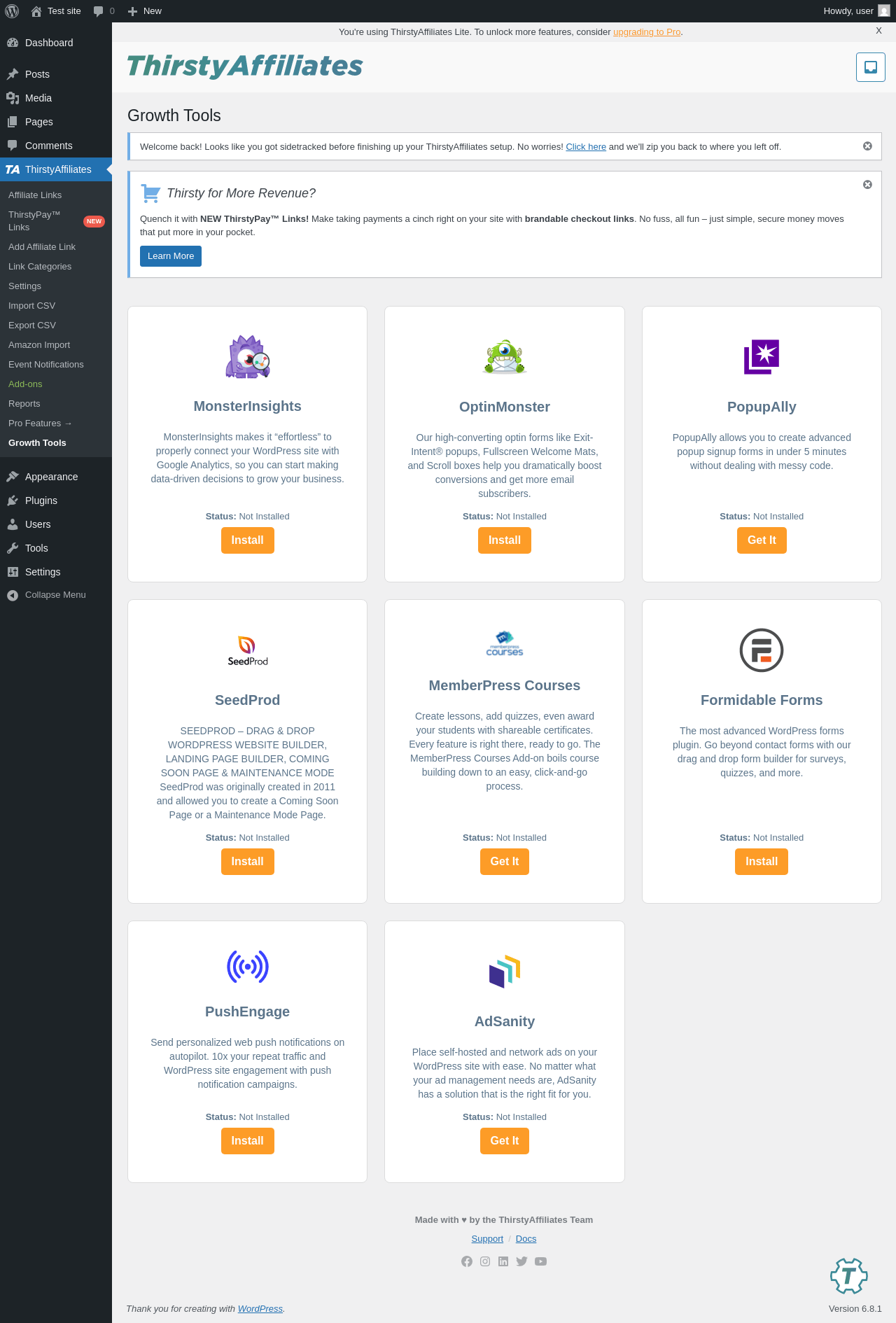The image size is (896, 1323).
Task: Click the 'Click here' setup link
Action: (x=586, y=147)
